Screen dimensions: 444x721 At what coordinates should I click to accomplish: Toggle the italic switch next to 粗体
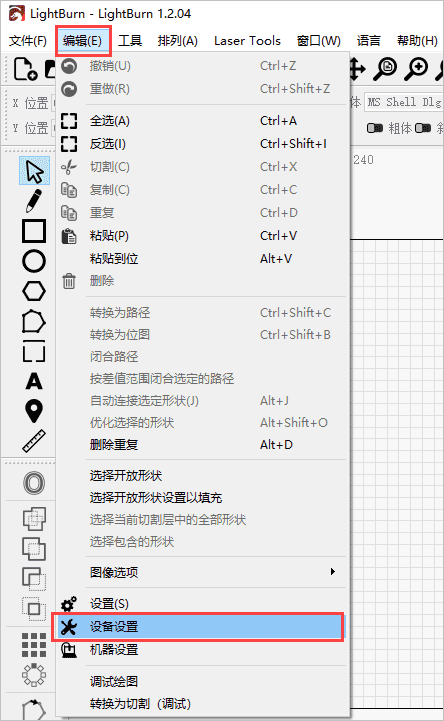423,128
